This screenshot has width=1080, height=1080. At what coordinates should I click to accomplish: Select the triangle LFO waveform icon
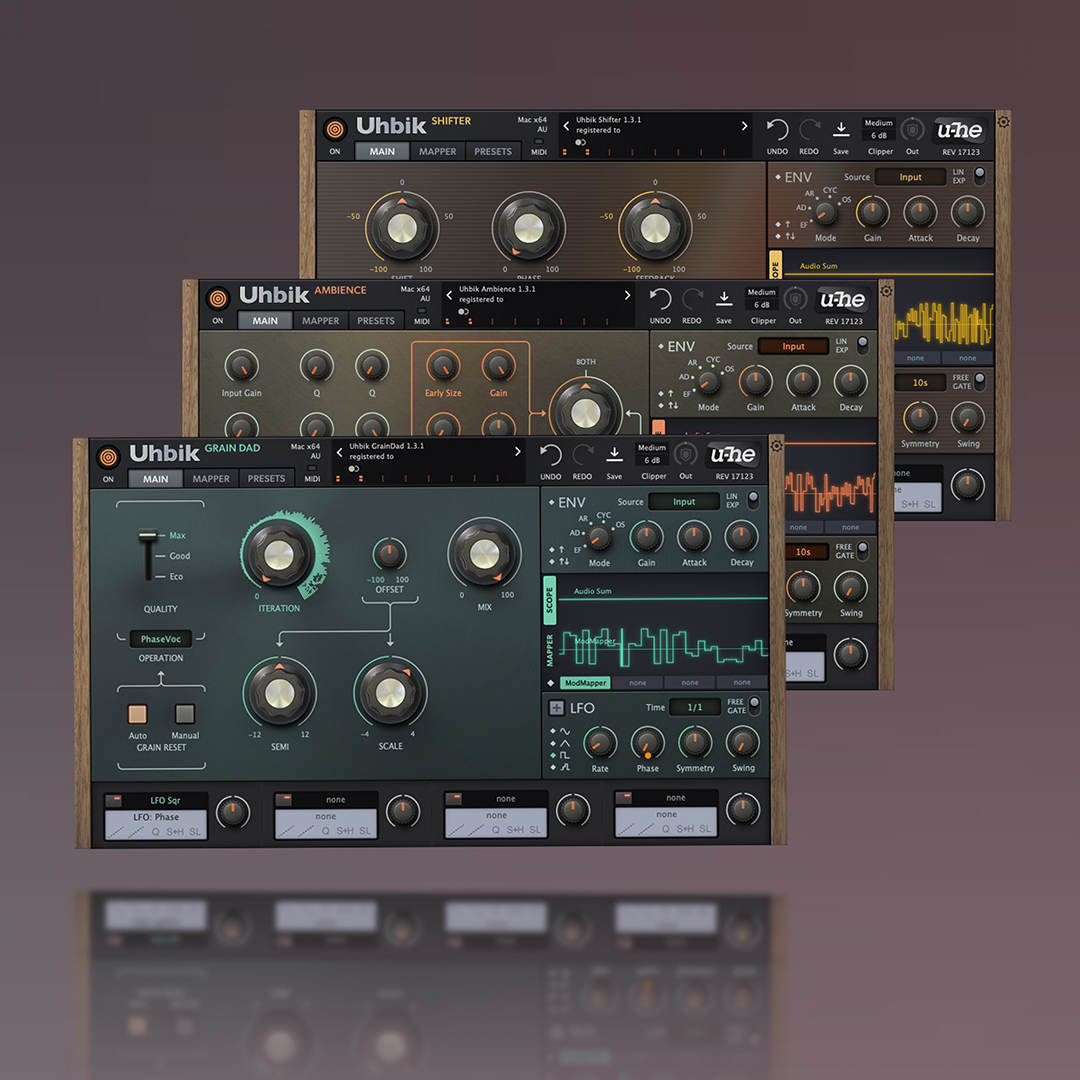[564, 743]
